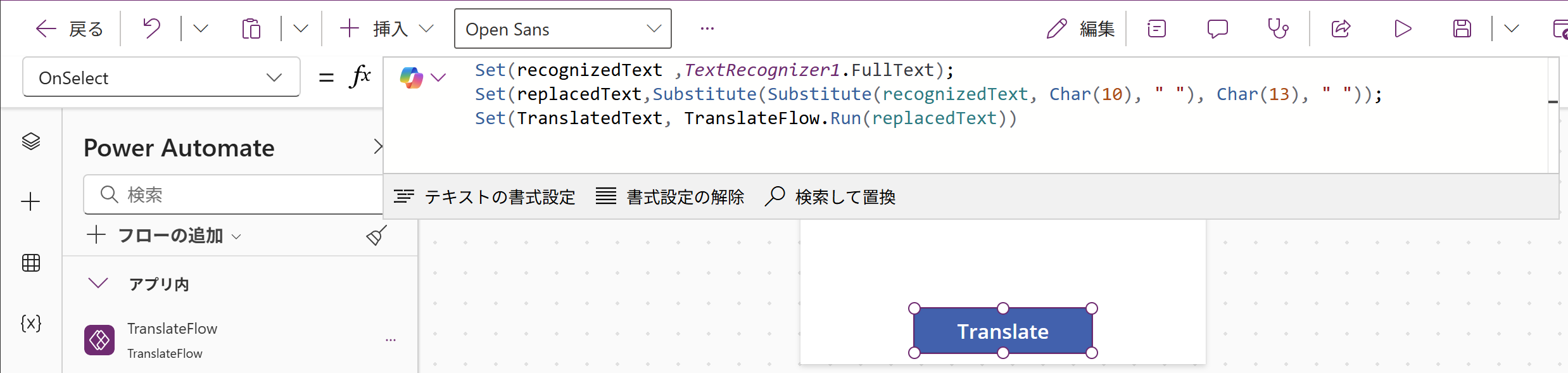Open the OnSelect property dropdown

tap(161, 77)
